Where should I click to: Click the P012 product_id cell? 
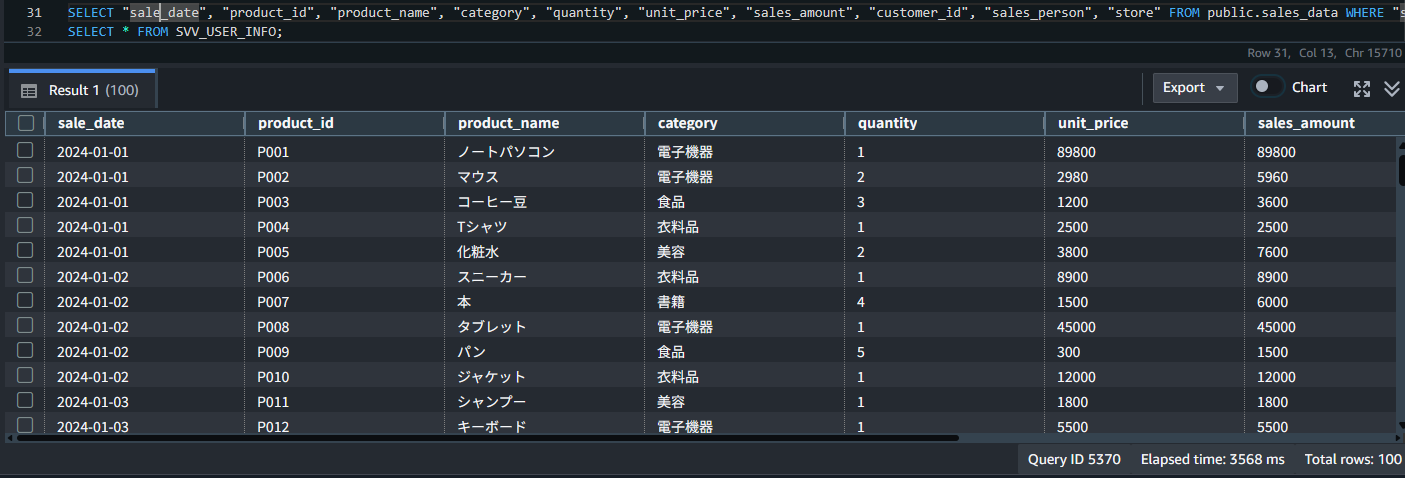pos(345,427)
